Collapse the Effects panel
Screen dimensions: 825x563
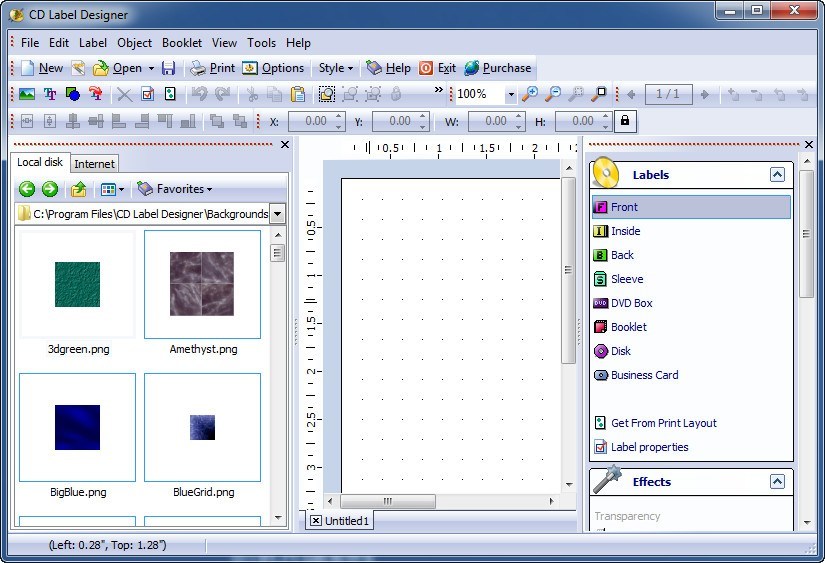point(777,481)
